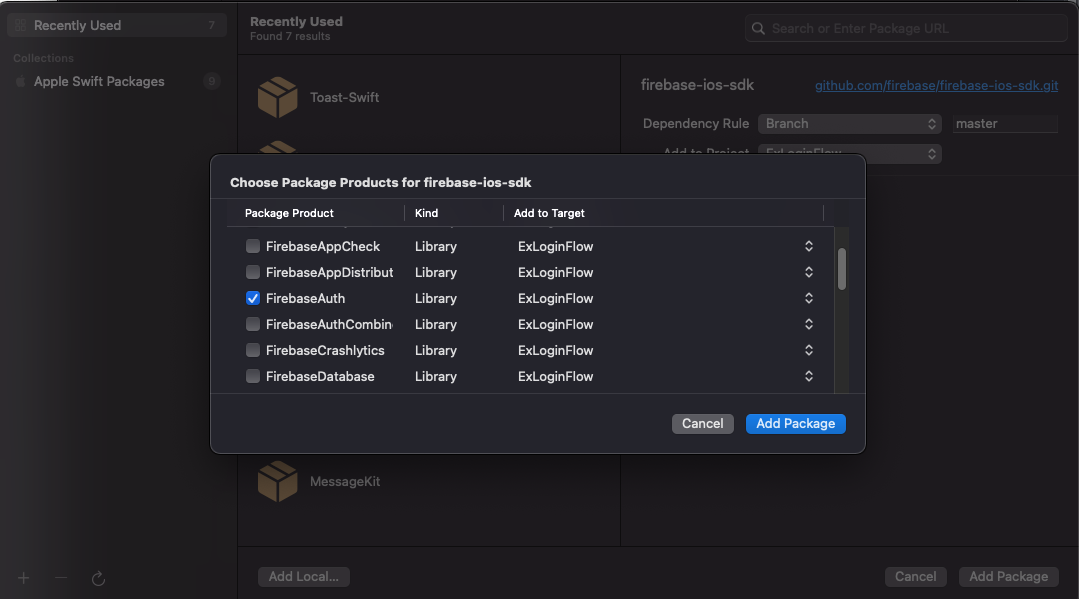Click Add Local button
The image size is (1079, 599).
(303, 577)
